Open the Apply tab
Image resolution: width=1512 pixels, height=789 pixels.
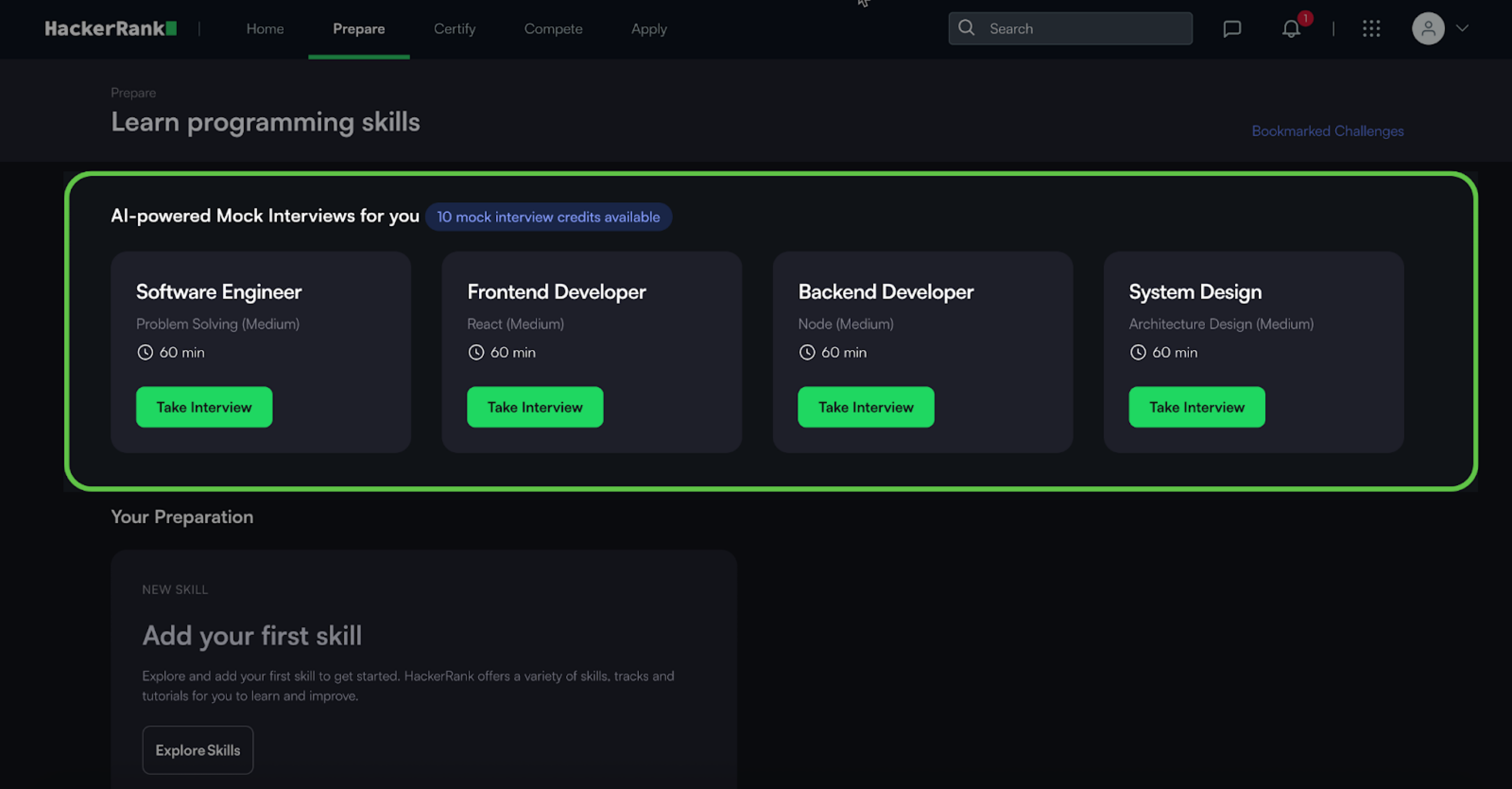click(649, 29)
